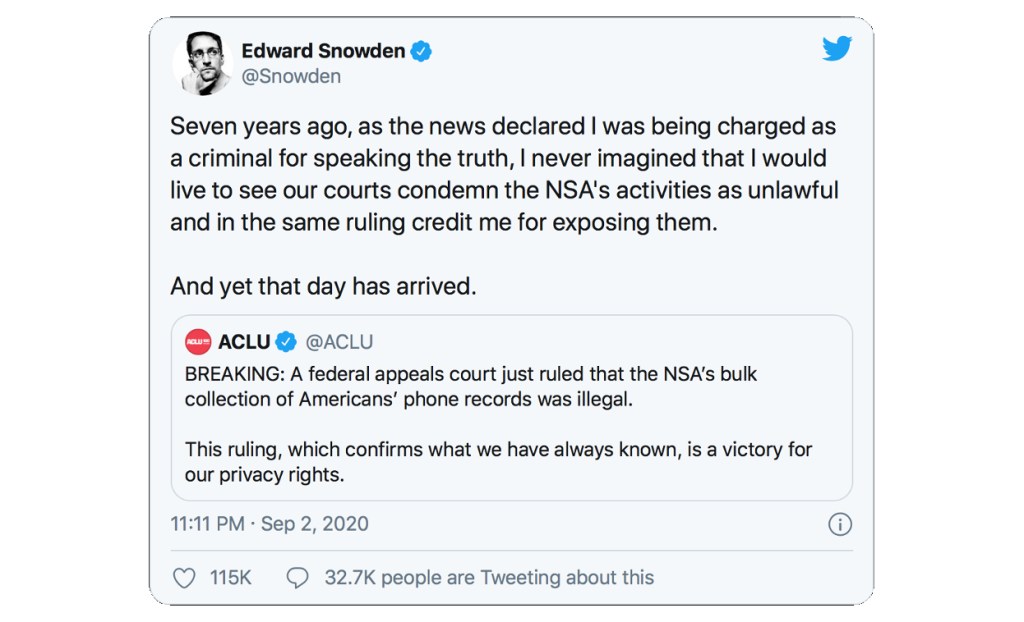The image size is (1024, 622).
Task: Click Edward Snowden's profile avatar
Action: pyautogui.click(x=203, y=63)
